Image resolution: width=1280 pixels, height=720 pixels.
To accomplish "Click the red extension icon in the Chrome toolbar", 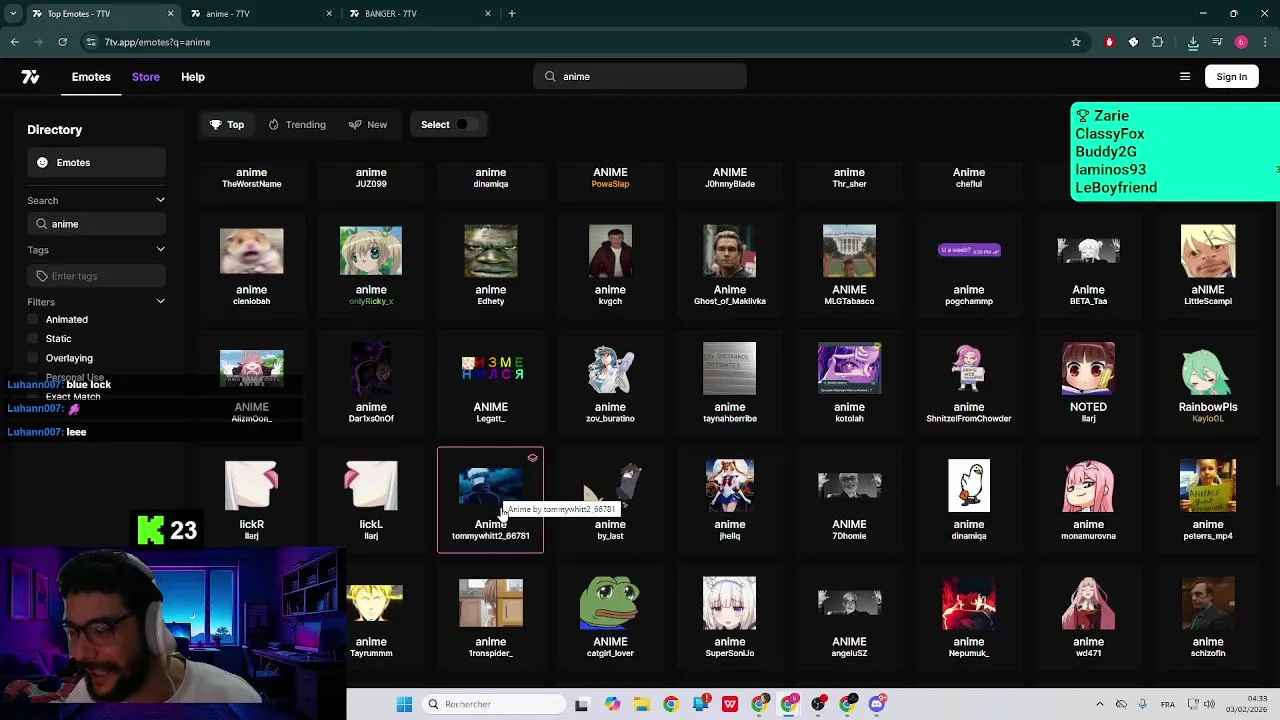I will pyautogui.click(x=1109, y=42).
